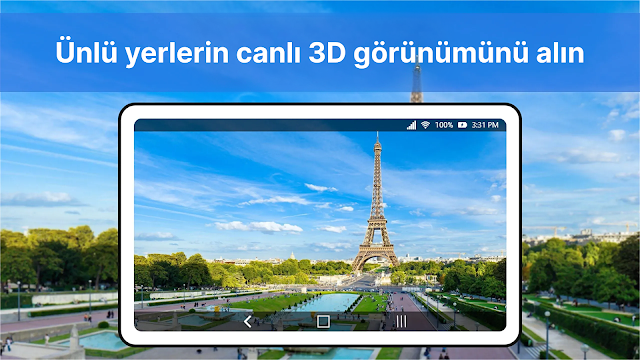Tap the Android back arrow icon
The height and width of the screenshot is (360, 640).
click(247, 321)
